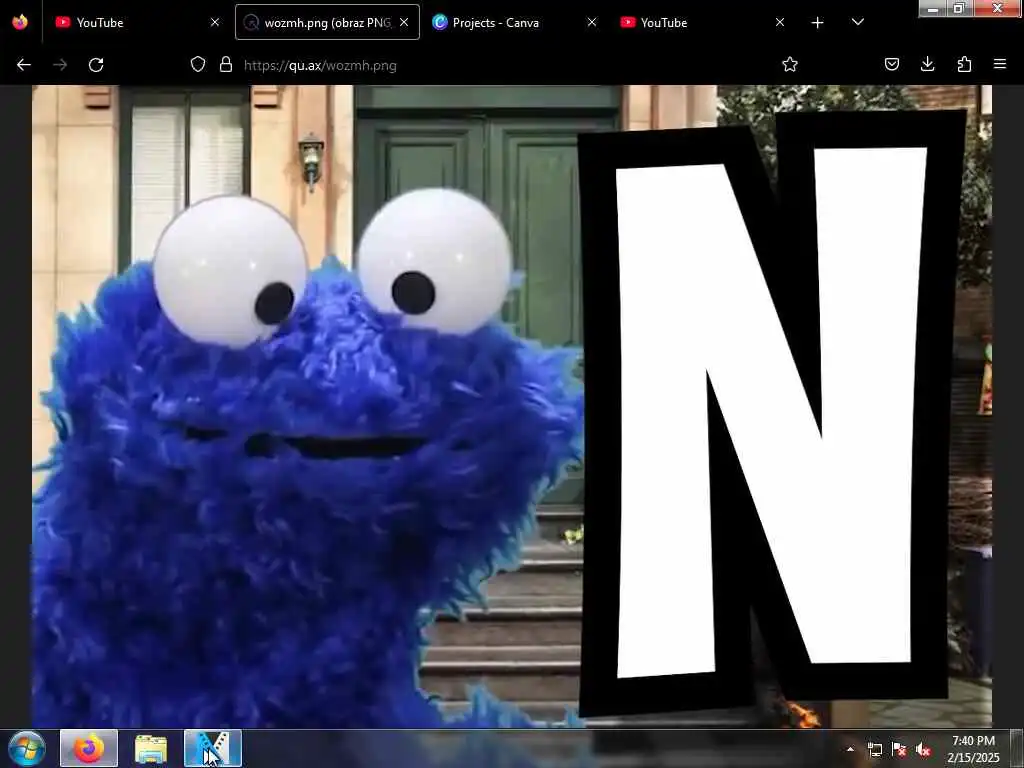Show hidden system tray icons
This screenshot has height=768, width=1024.
(850, 750)
